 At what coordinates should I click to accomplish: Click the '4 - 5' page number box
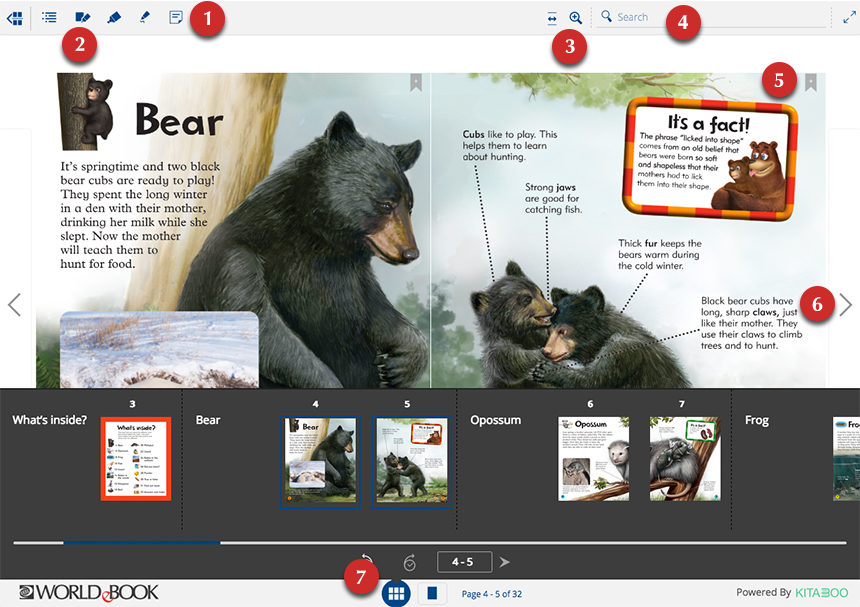[x=464, y=562]
